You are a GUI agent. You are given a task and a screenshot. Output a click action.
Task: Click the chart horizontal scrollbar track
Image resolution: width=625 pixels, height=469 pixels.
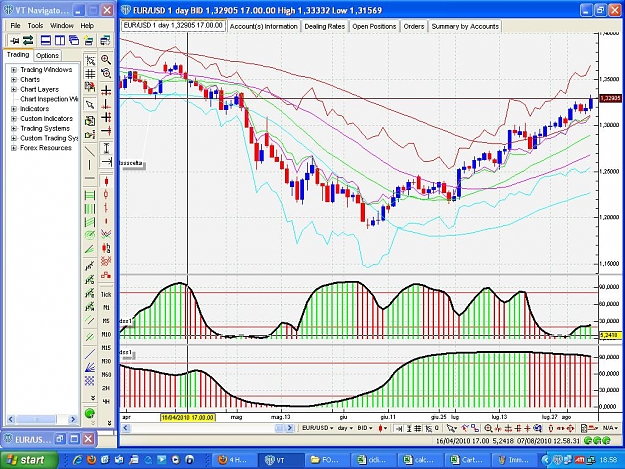click(x=202, y=428)
